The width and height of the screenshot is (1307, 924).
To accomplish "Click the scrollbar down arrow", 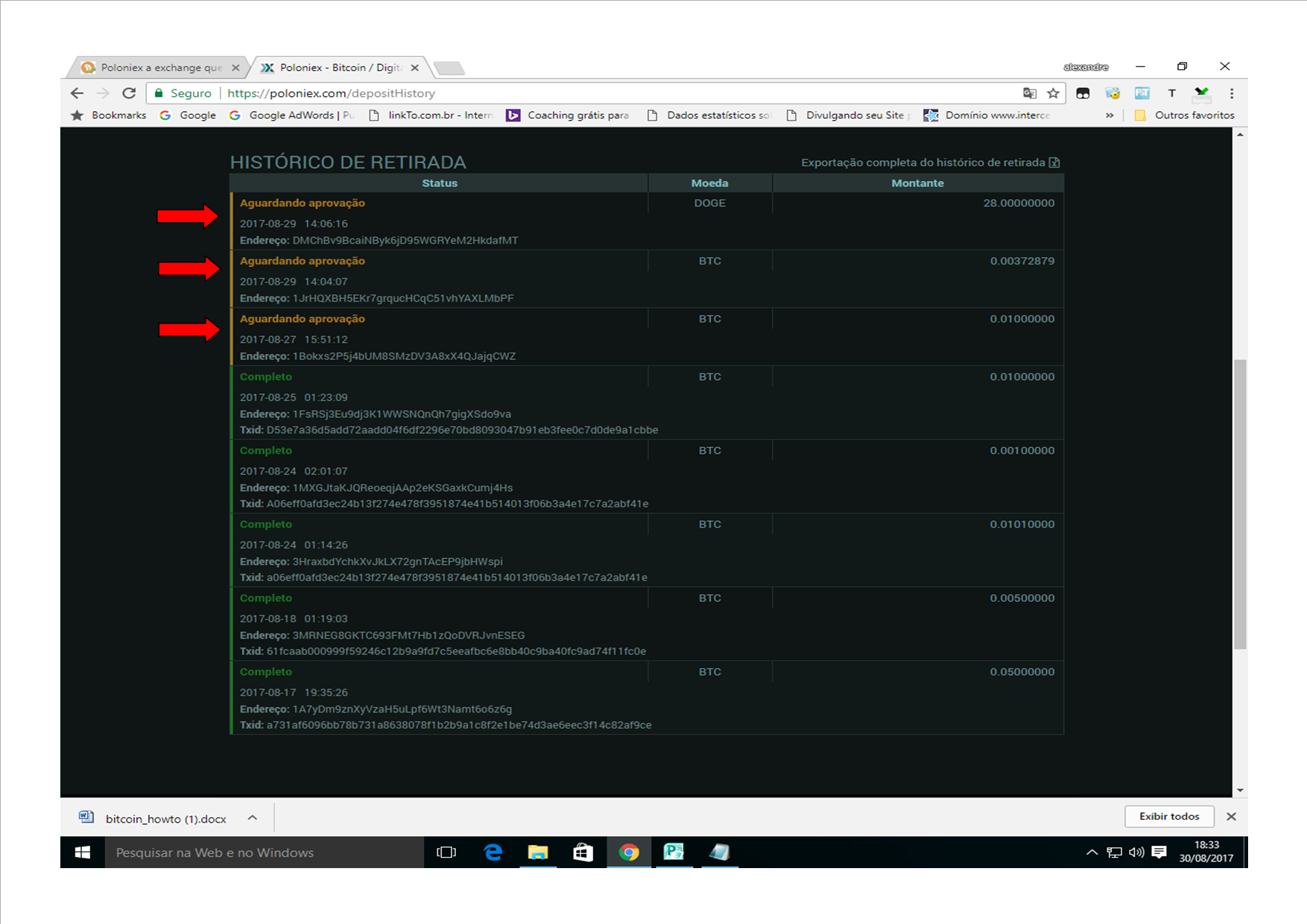I will point(1240,790).
